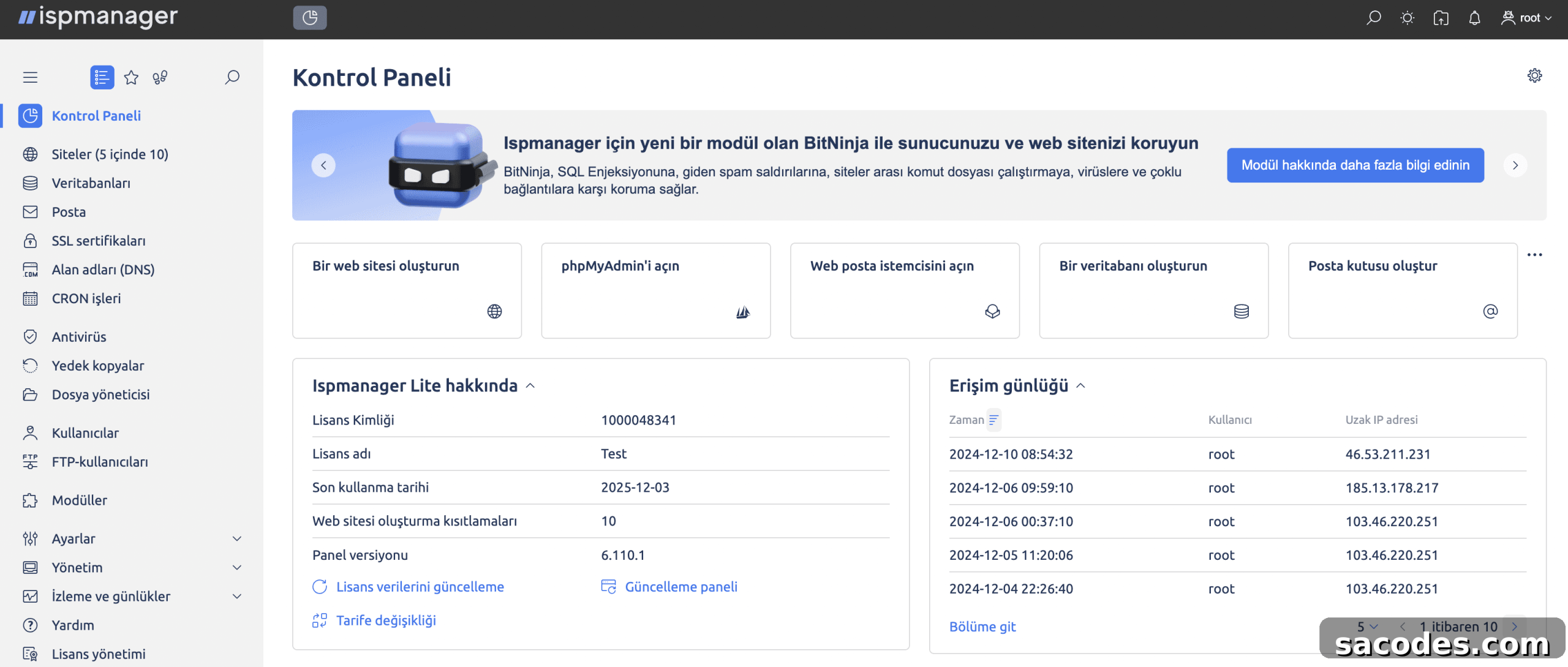
Task: Sort access log by Zaman
Action: [993, 420]
